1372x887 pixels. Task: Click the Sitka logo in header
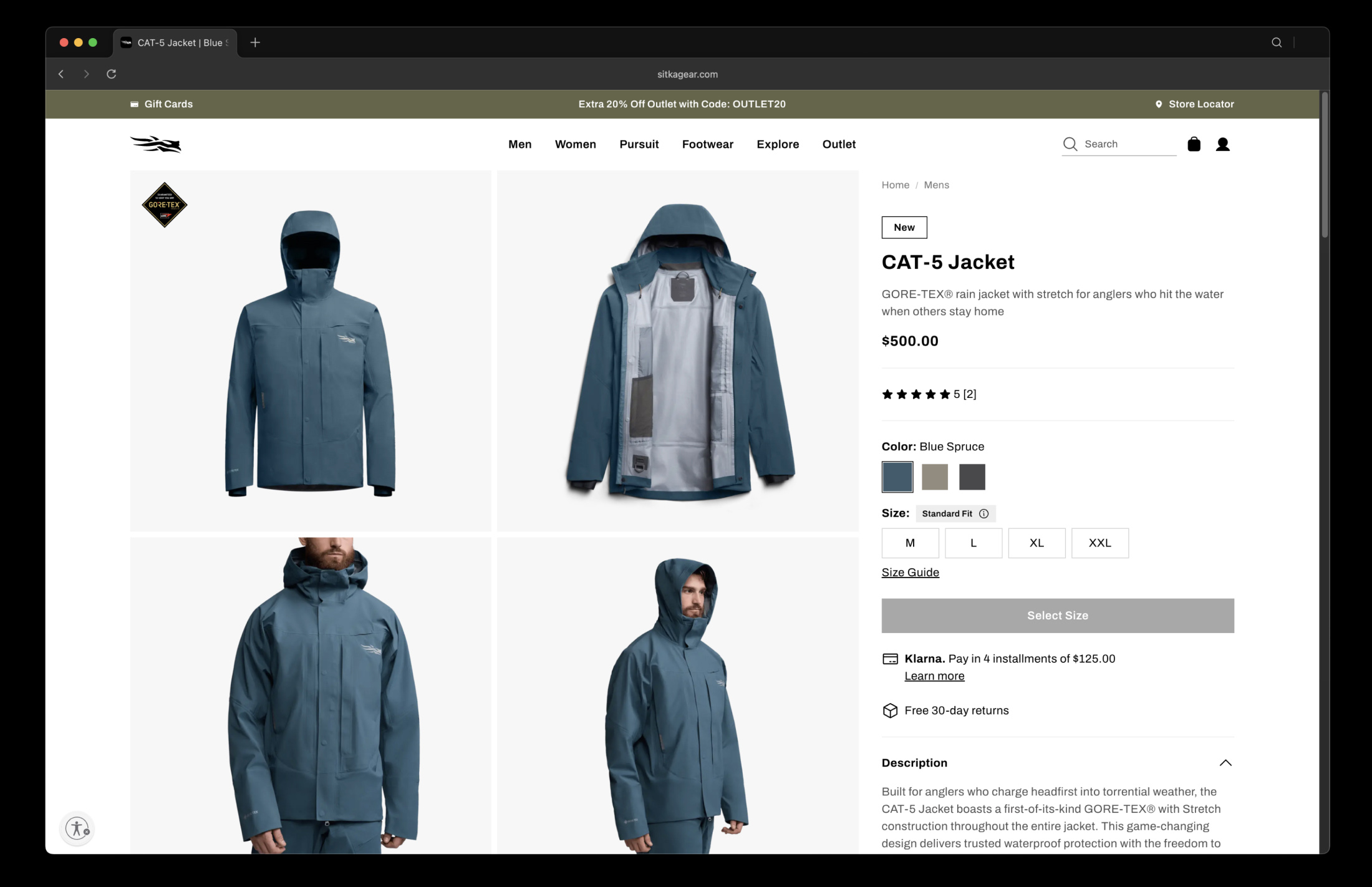155,144
